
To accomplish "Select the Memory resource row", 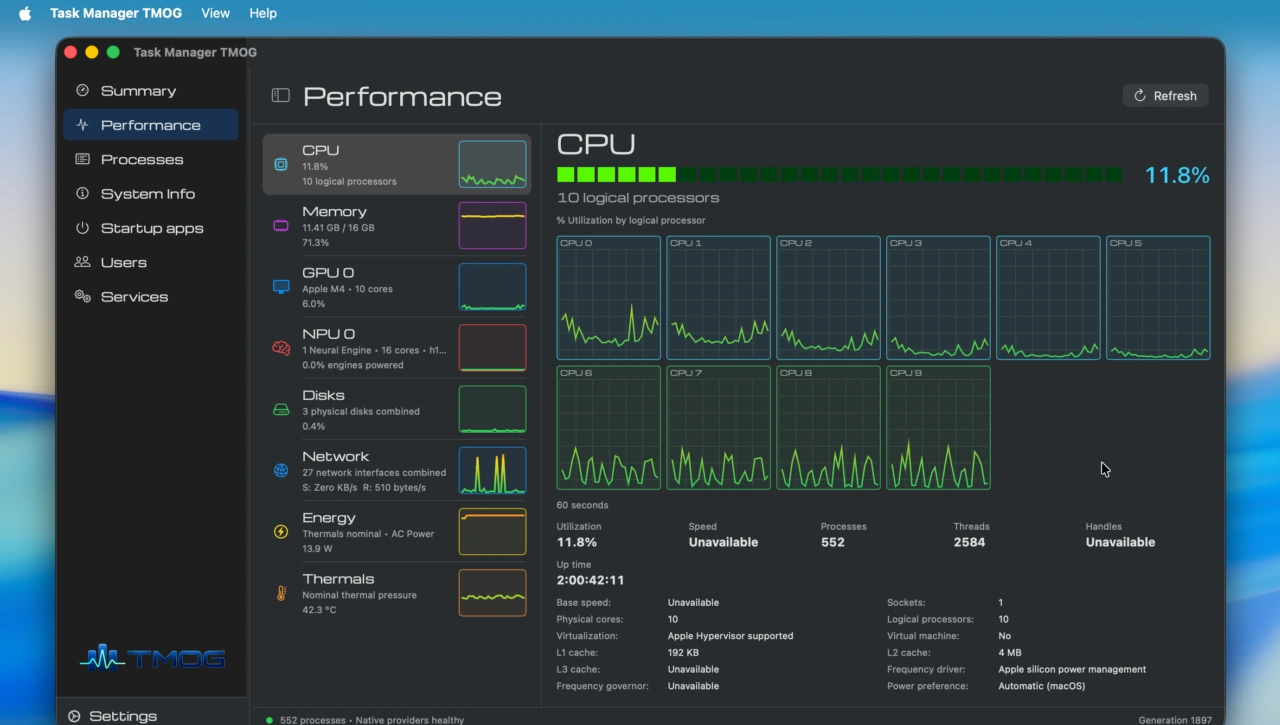I will (x=396, y=226).
